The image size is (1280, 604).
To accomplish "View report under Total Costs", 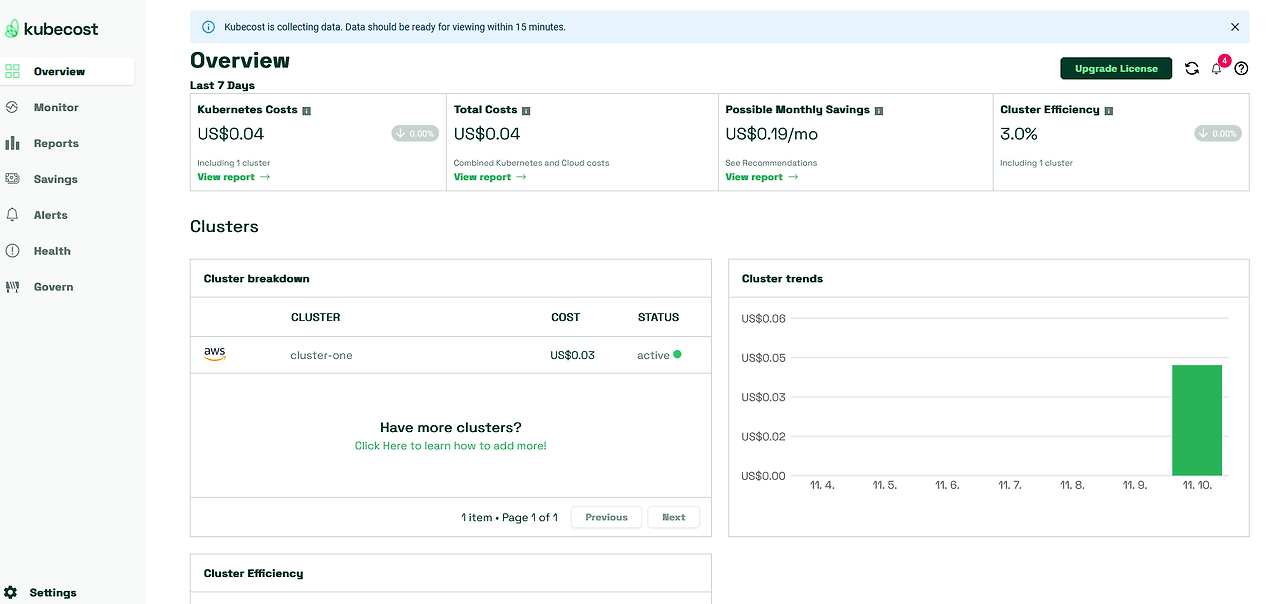I will coord(490,177).
